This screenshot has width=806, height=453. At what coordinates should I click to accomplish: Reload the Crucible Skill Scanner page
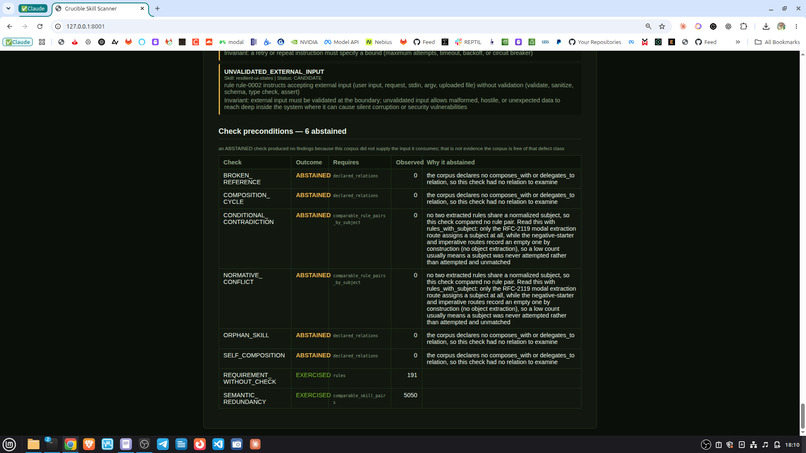point(40,26)
